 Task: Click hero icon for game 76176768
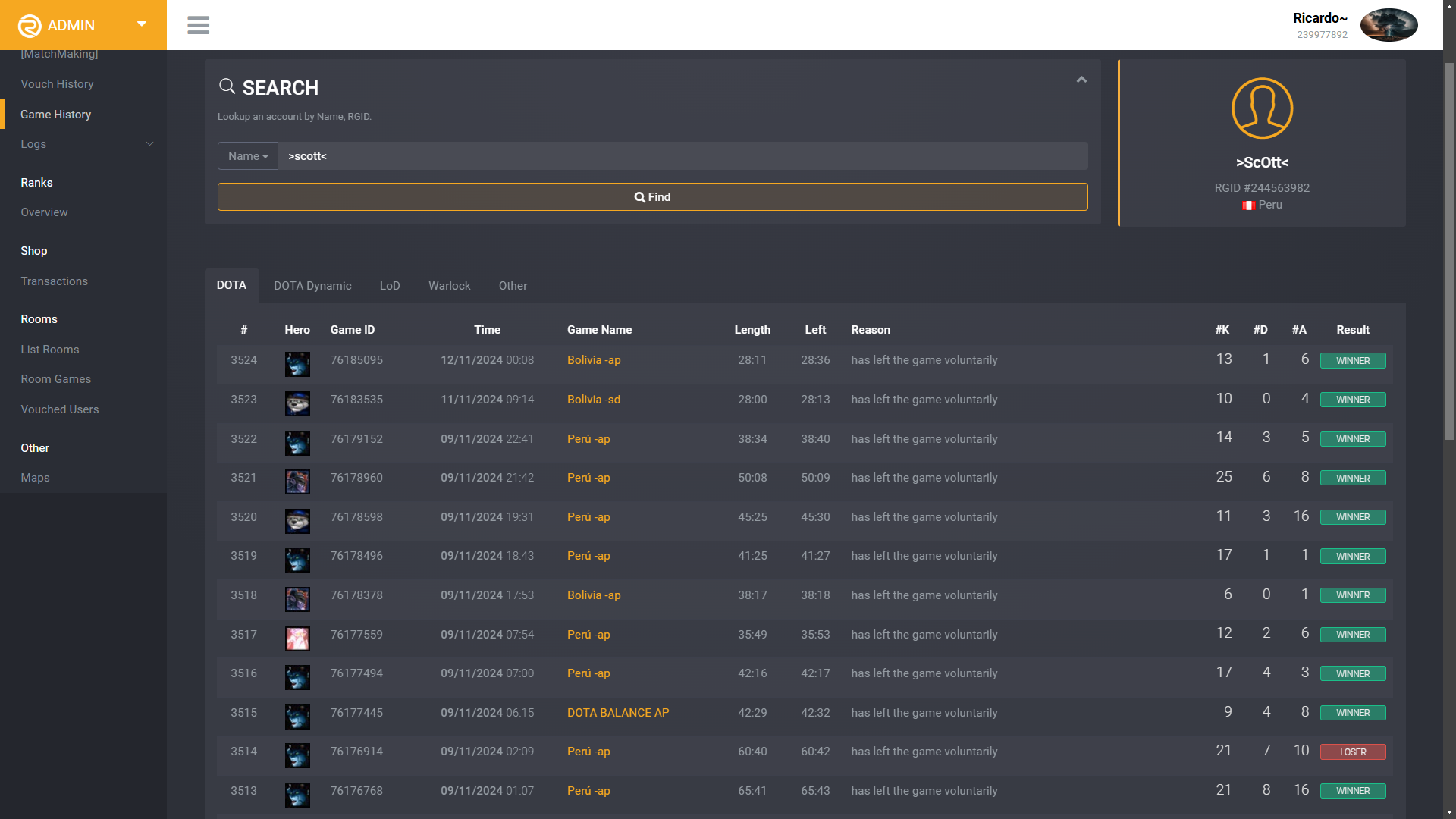(x=297, y=795)
